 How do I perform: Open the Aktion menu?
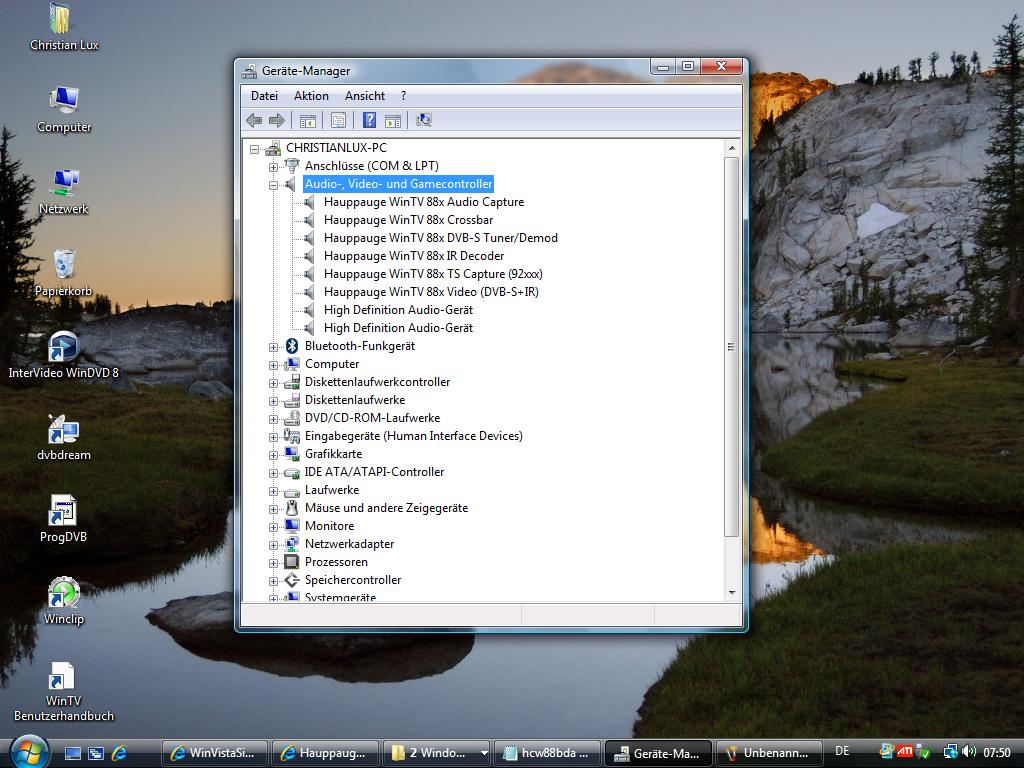point(311,96)
